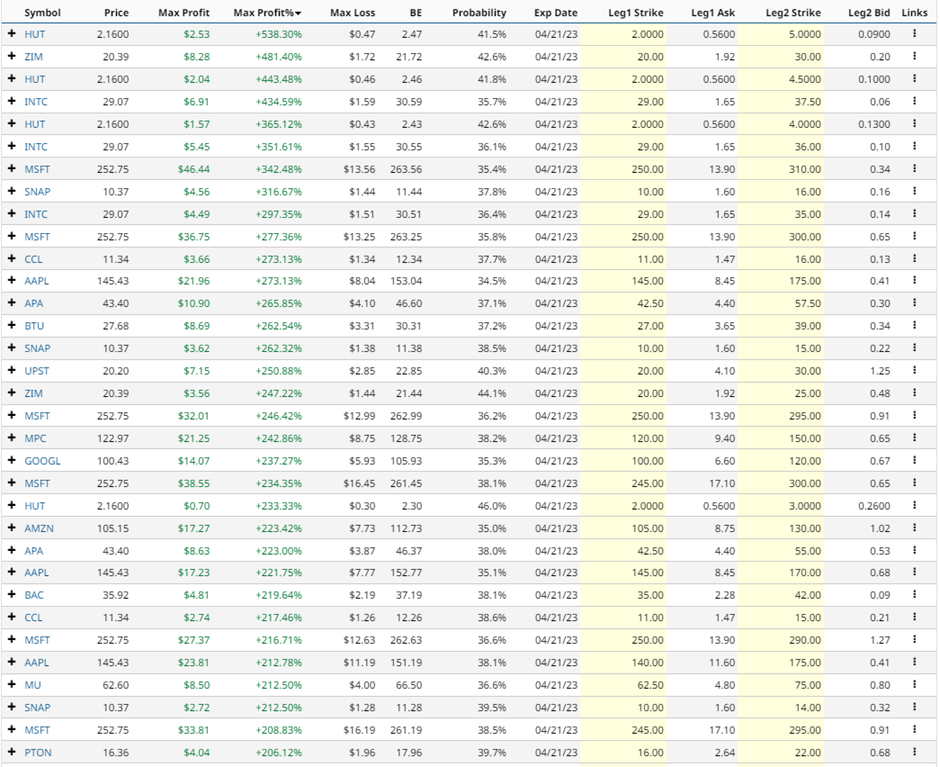The width and height of the screenshot is (940, 767).
Task: Open links menu in the AMZN row
Action: [x=914, y=528]
